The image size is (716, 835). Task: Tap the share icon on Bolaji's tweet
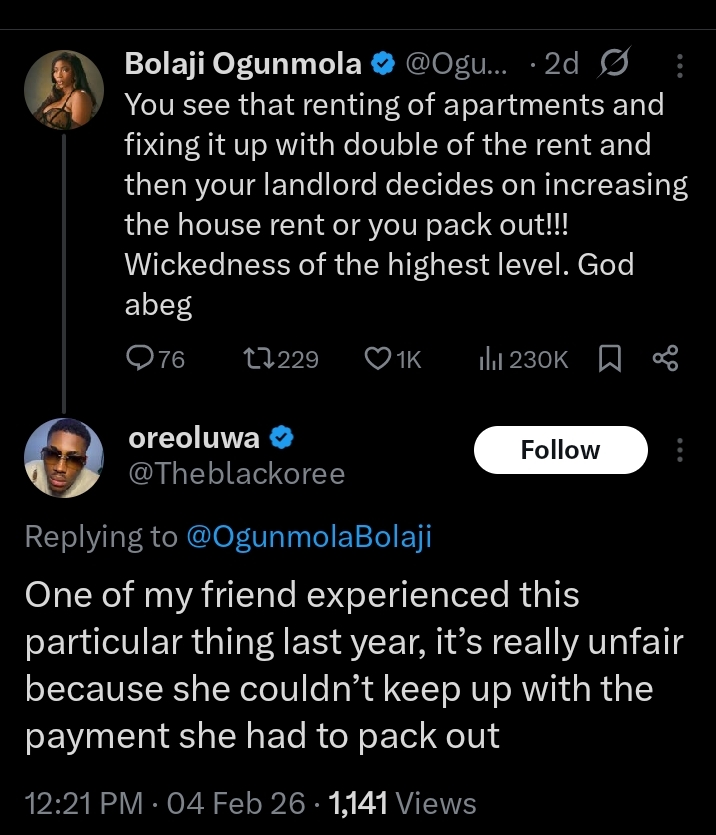tap(665, 358)
